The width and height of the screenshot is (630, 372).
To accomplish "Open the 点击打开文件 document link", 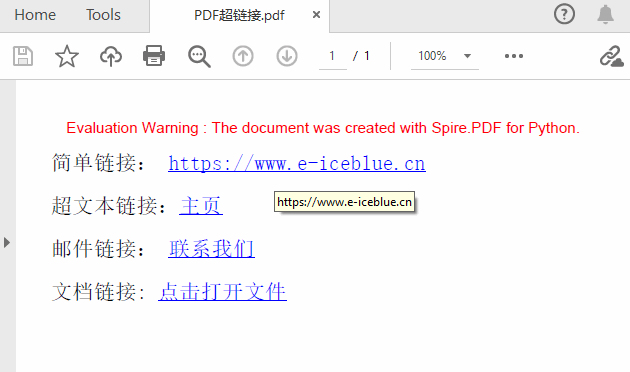I will coord(222,292).
